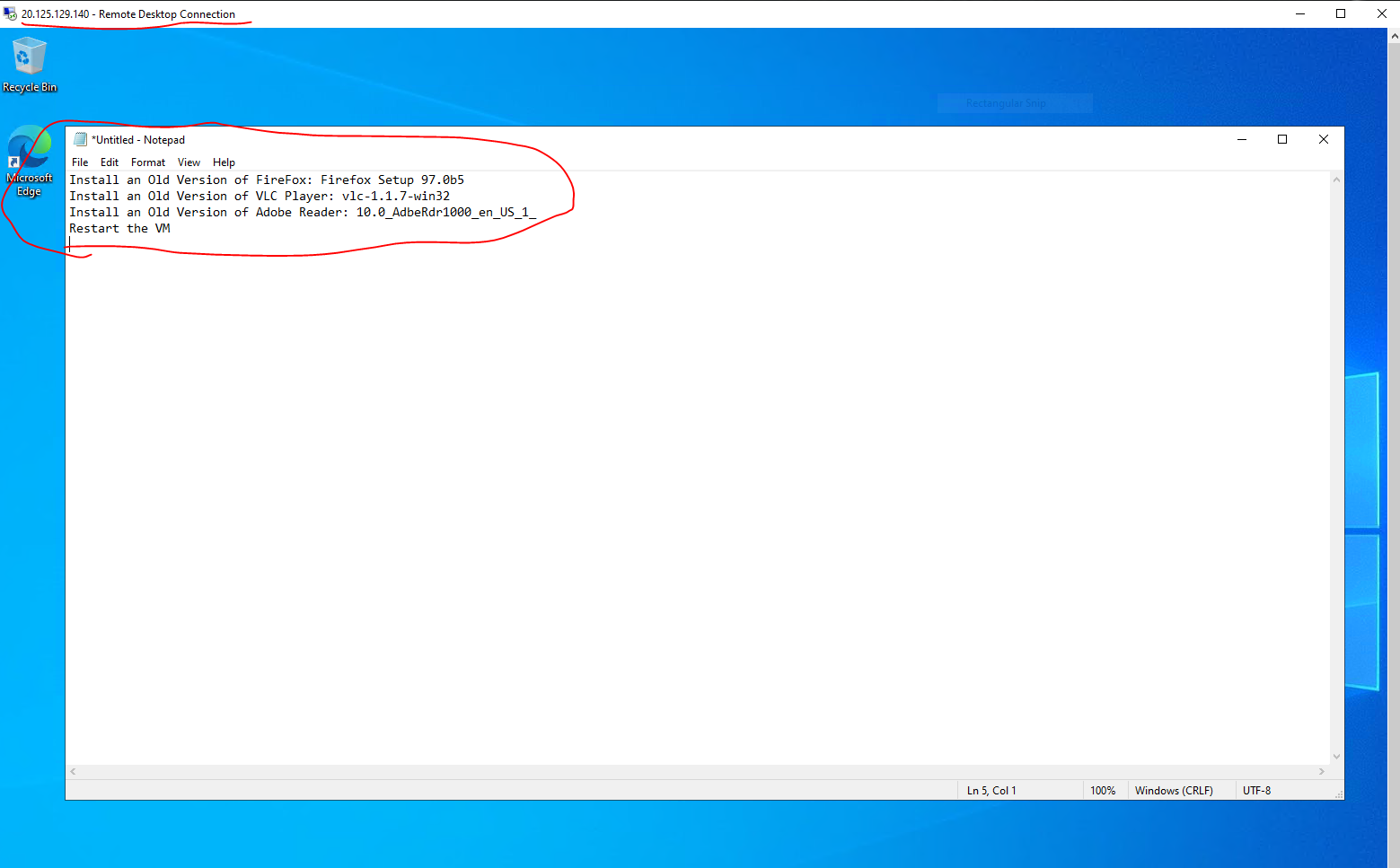Screen dimensions: 1400x868
Task: Click 'Firefox Setup 97.0b5' text
Action: pos(392,180)
